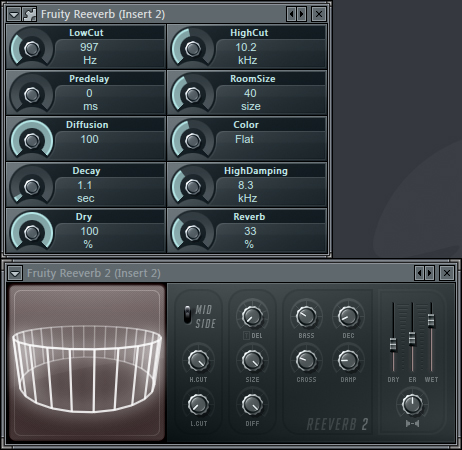The width and height of the screenshot is (462, 450).
Task: Click the Diffusion knob
Action: (32, 141)
